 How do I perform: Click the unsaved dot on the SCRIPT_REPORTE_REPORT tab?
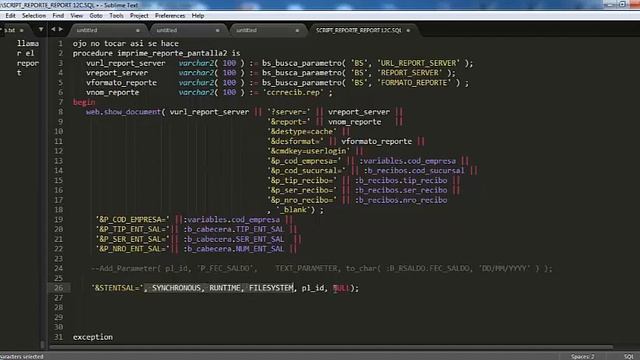tap(408, 30)
